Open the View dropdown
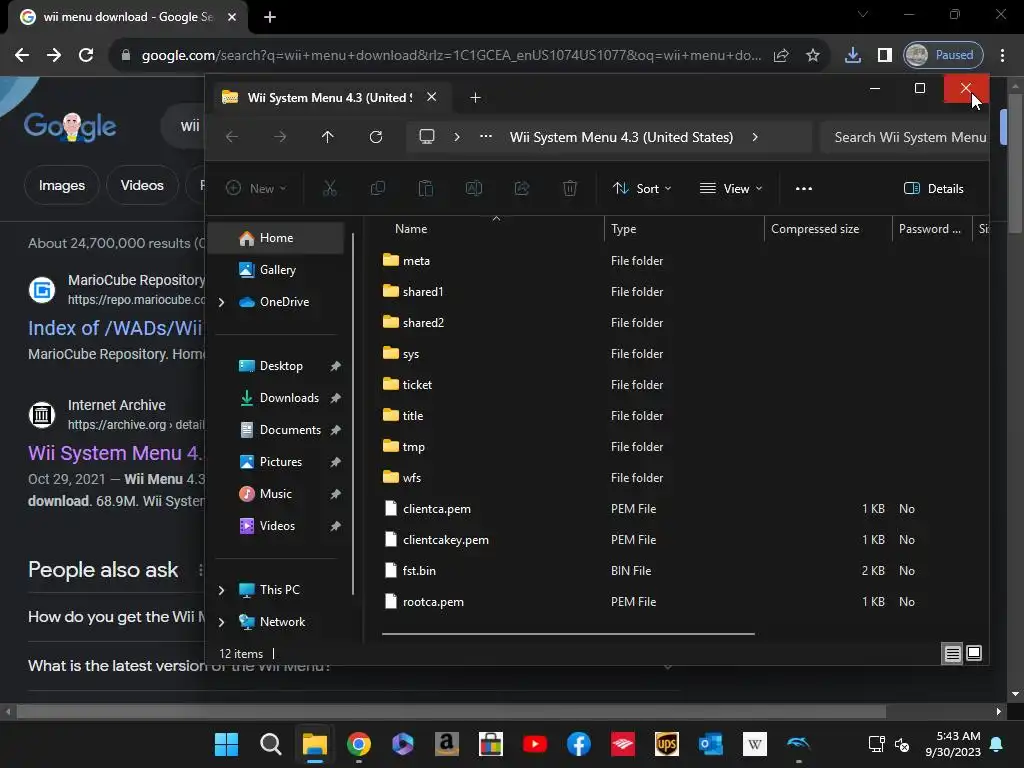Image resolution: width=1024 pixels, height=768 pixels. coord(731,189)
